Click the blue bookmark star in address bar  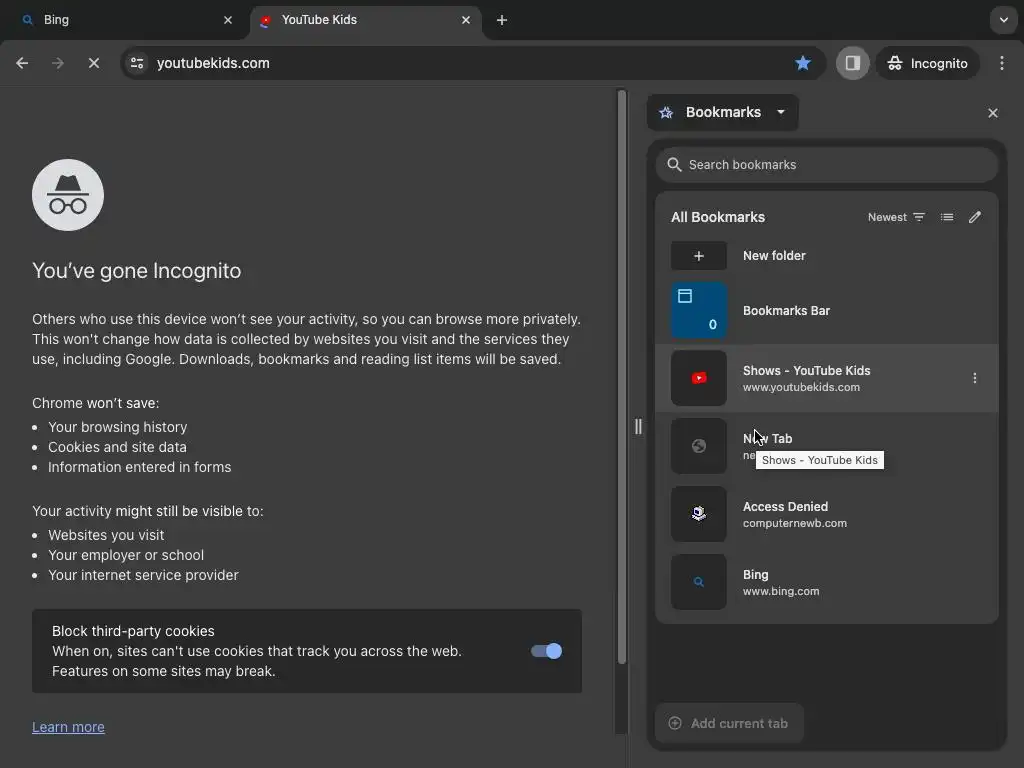(803, 63)
